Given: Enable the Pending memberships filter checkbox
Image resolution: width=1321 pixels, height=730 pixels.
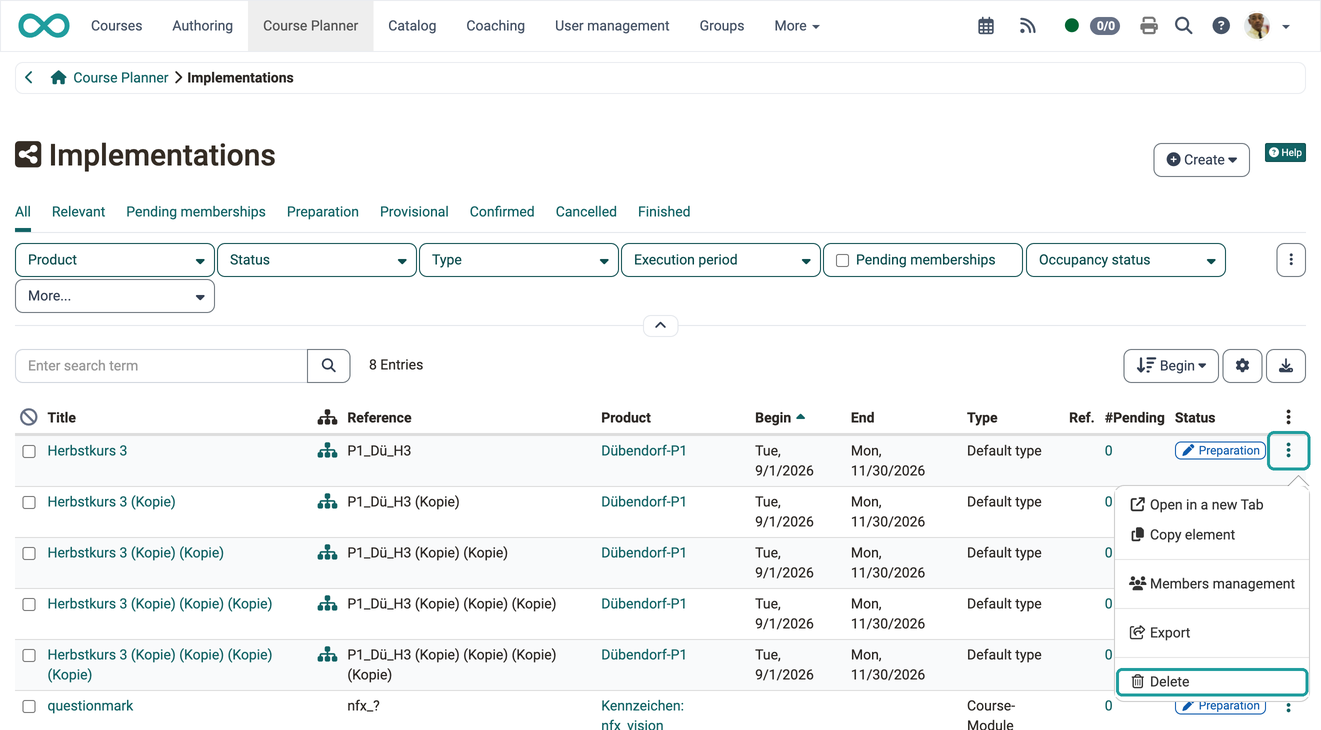Looking at the screenshot, I should point(842,260).
